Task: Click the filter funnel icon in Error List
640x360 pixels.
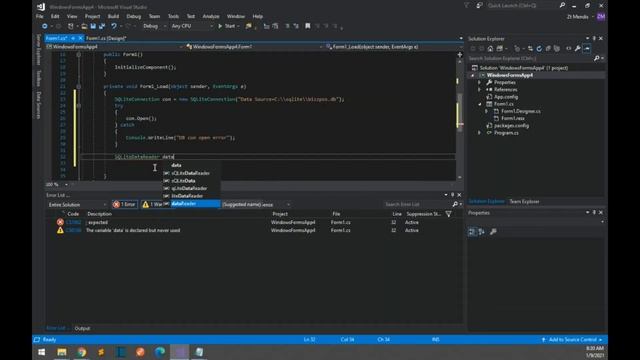Action: 448,214
